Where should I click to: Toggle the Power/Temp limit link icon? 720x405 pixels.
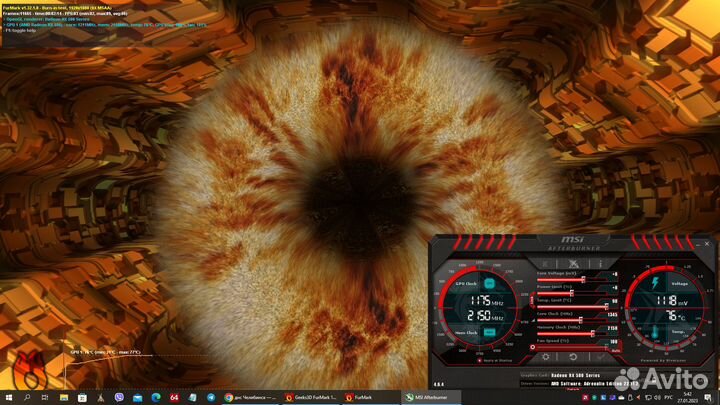click(x=533, y=300)
